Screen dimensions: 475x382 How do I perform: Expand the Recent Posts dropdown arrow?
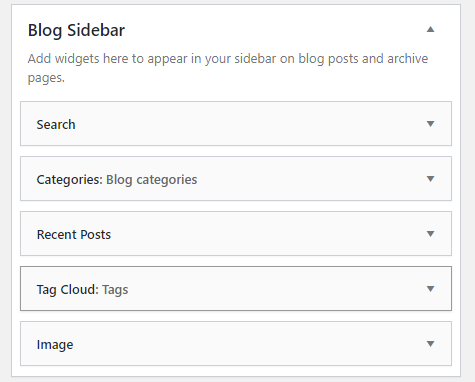[430, 234]
